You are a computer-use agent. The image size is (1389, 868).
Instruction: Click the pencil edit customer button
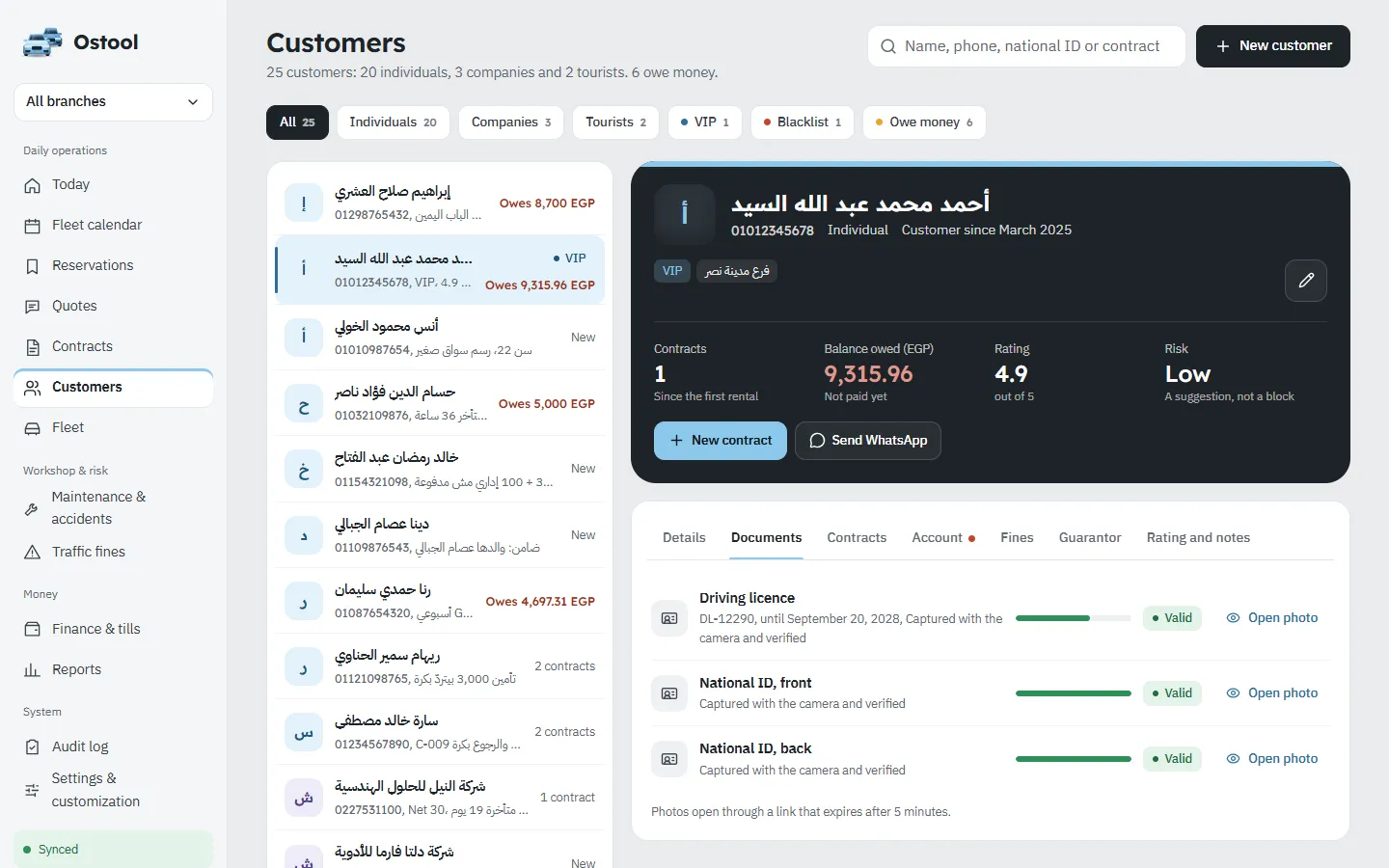pos(1306,281)
